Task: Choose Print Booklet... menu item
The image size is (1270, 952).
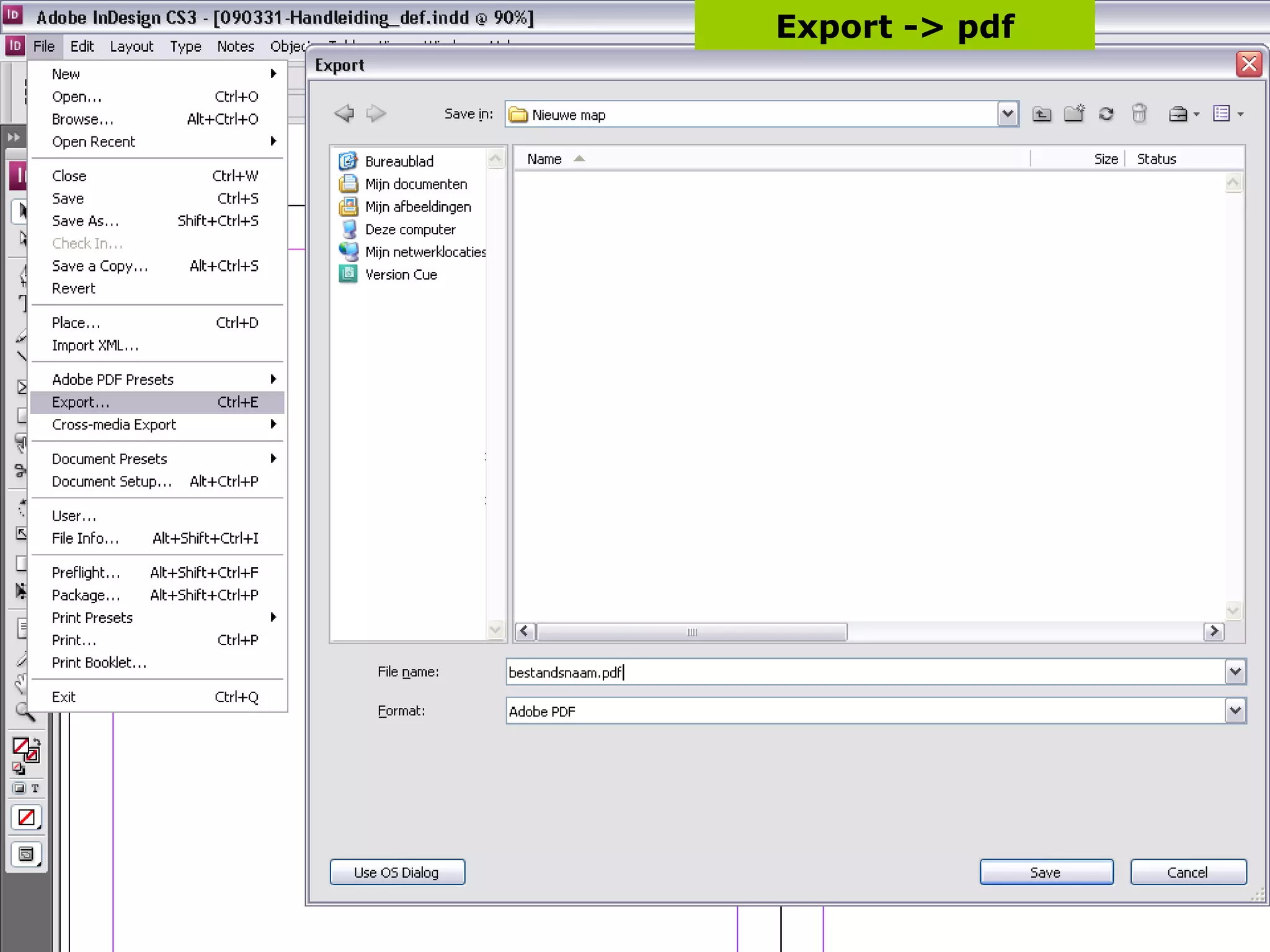Action: [x=158, y=663]
